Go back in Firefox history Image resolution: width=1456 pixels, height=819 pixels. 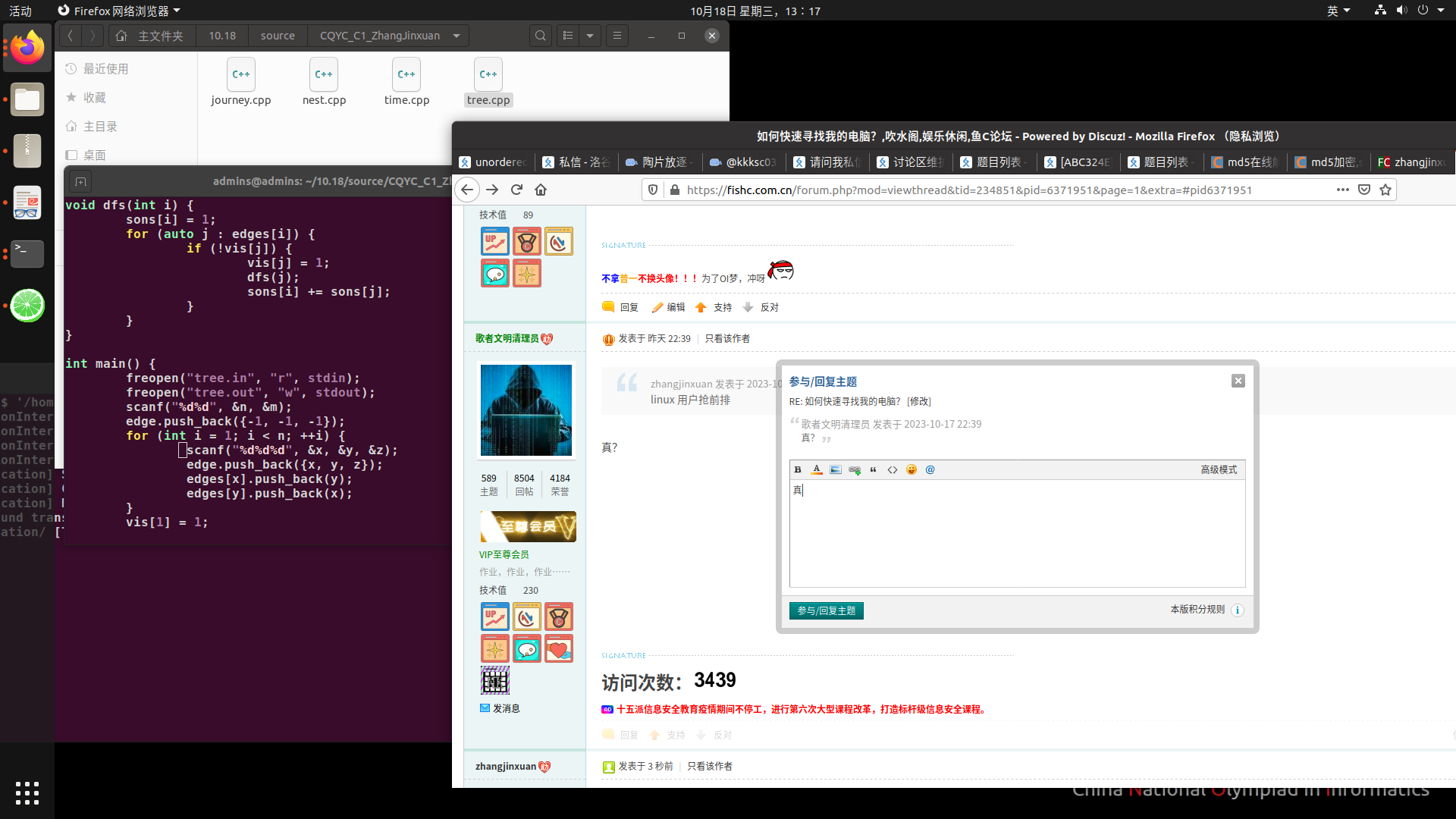[468, 190]
